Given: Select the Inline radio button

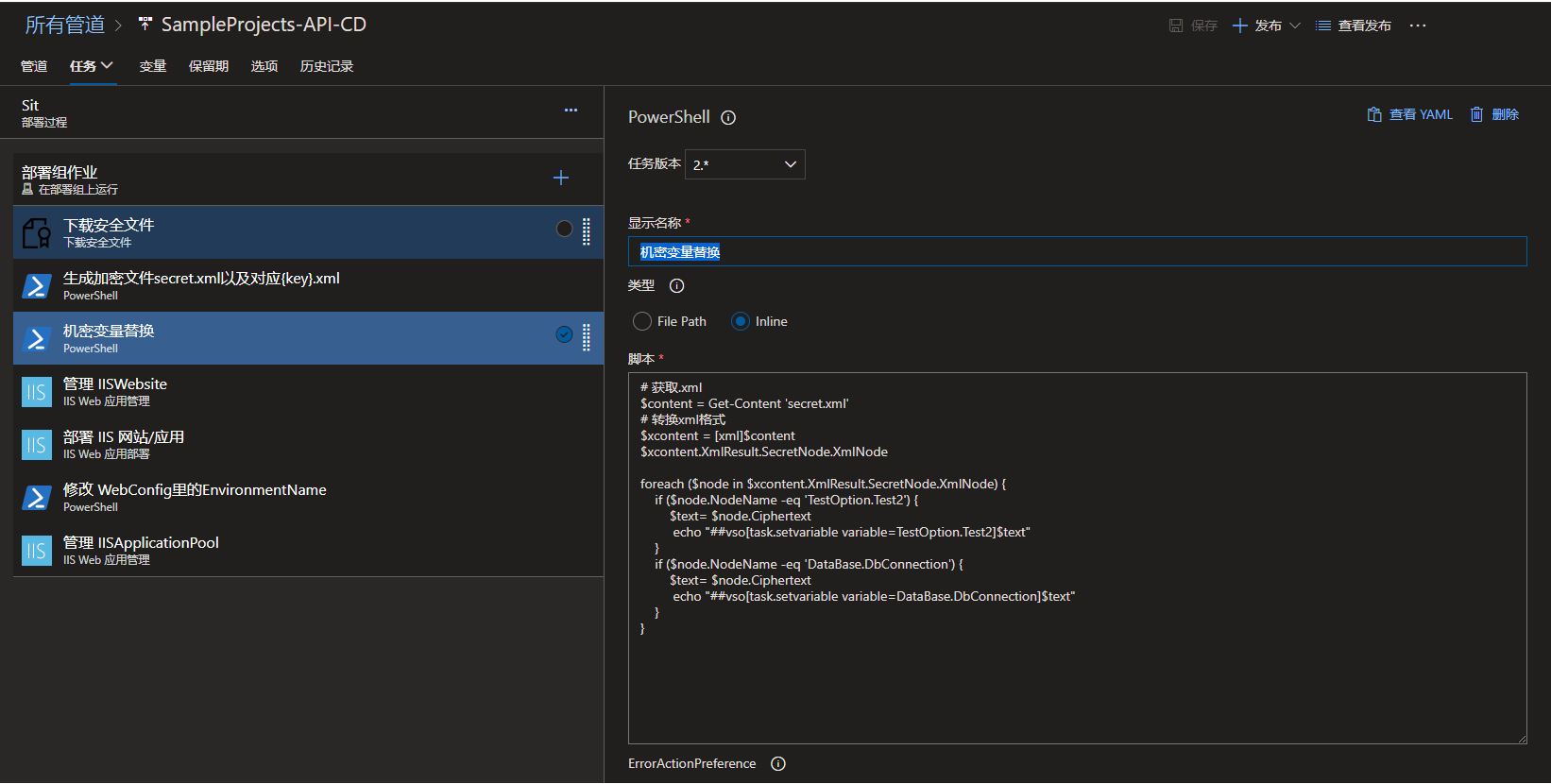Looking at the screenshot, I should pyautogui.click(x=741, y=322).
